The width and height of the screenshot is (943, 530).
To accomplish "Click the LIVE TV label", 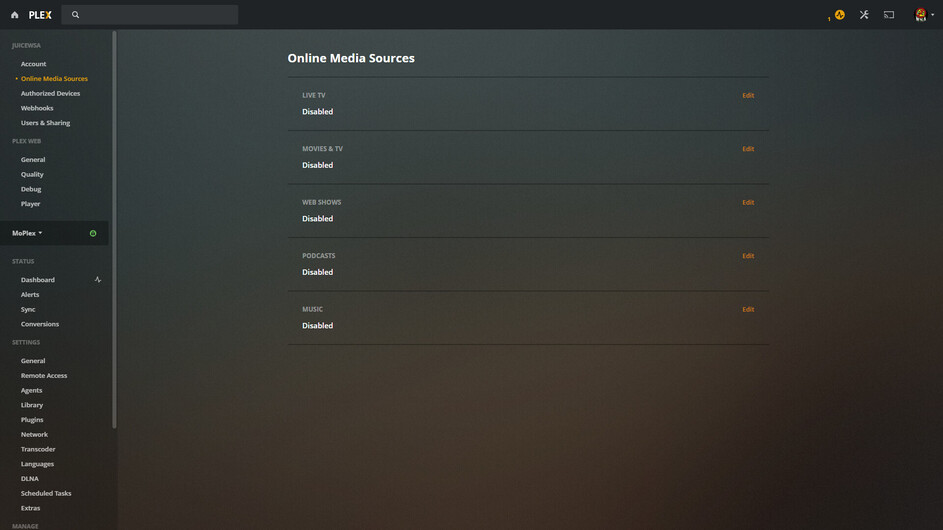I will pyautogui.click(x=313, y=96).
